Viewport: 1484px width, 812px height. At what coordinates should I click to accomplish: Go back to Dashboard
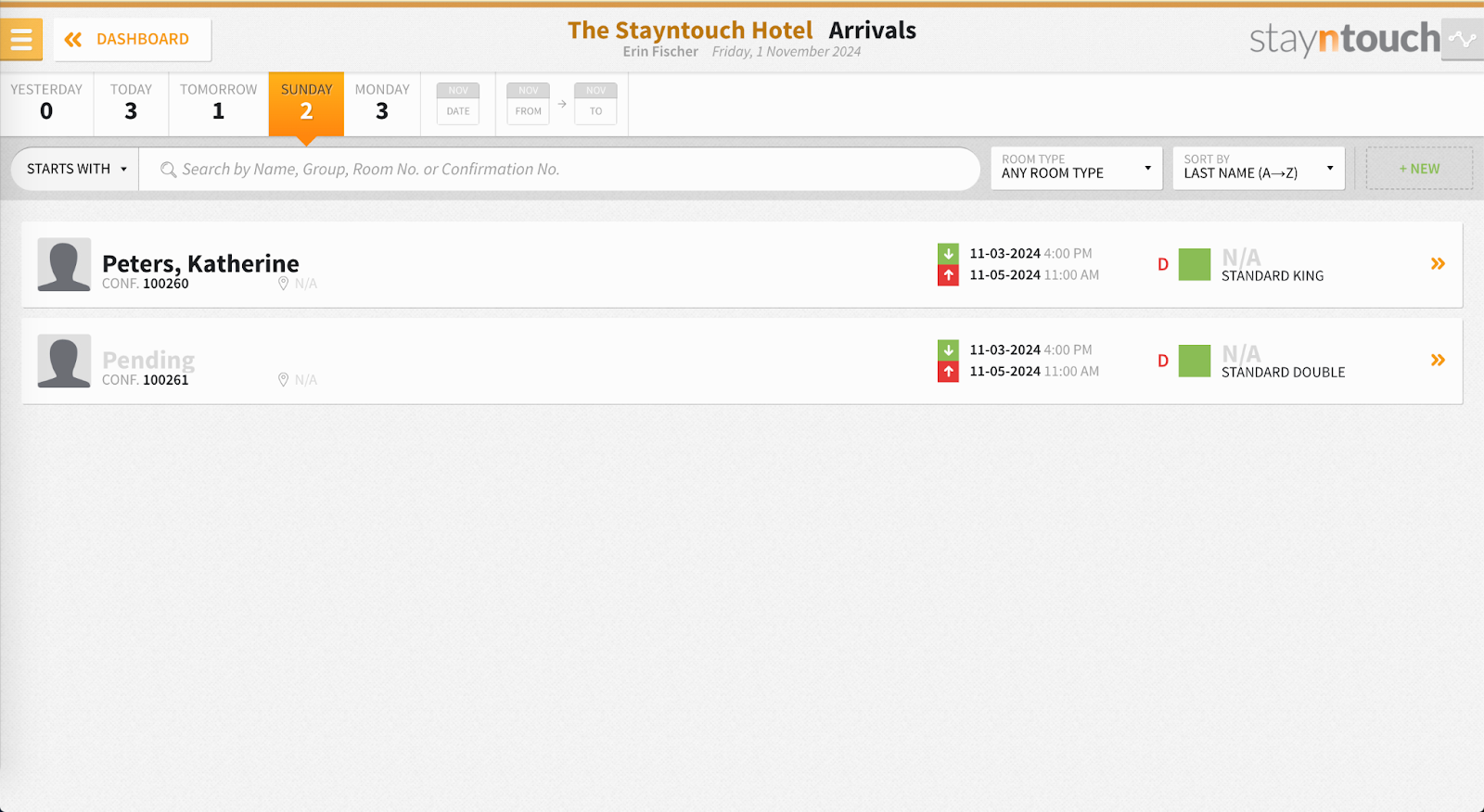[x=132, y=39]
